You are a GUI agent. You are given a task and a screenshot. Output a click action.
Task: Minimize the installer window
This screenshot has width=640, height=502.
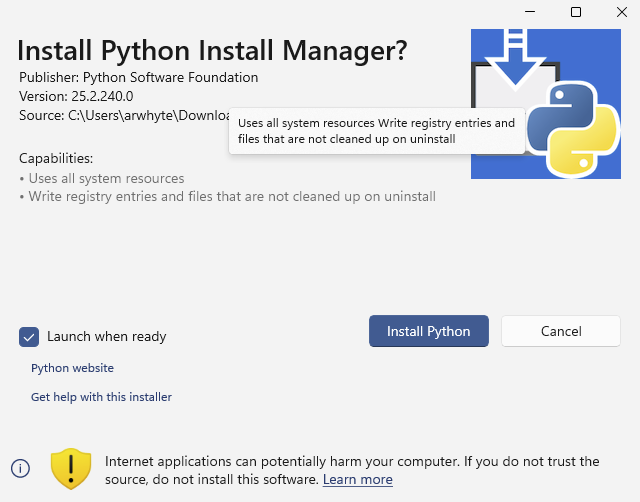point(530,12)
